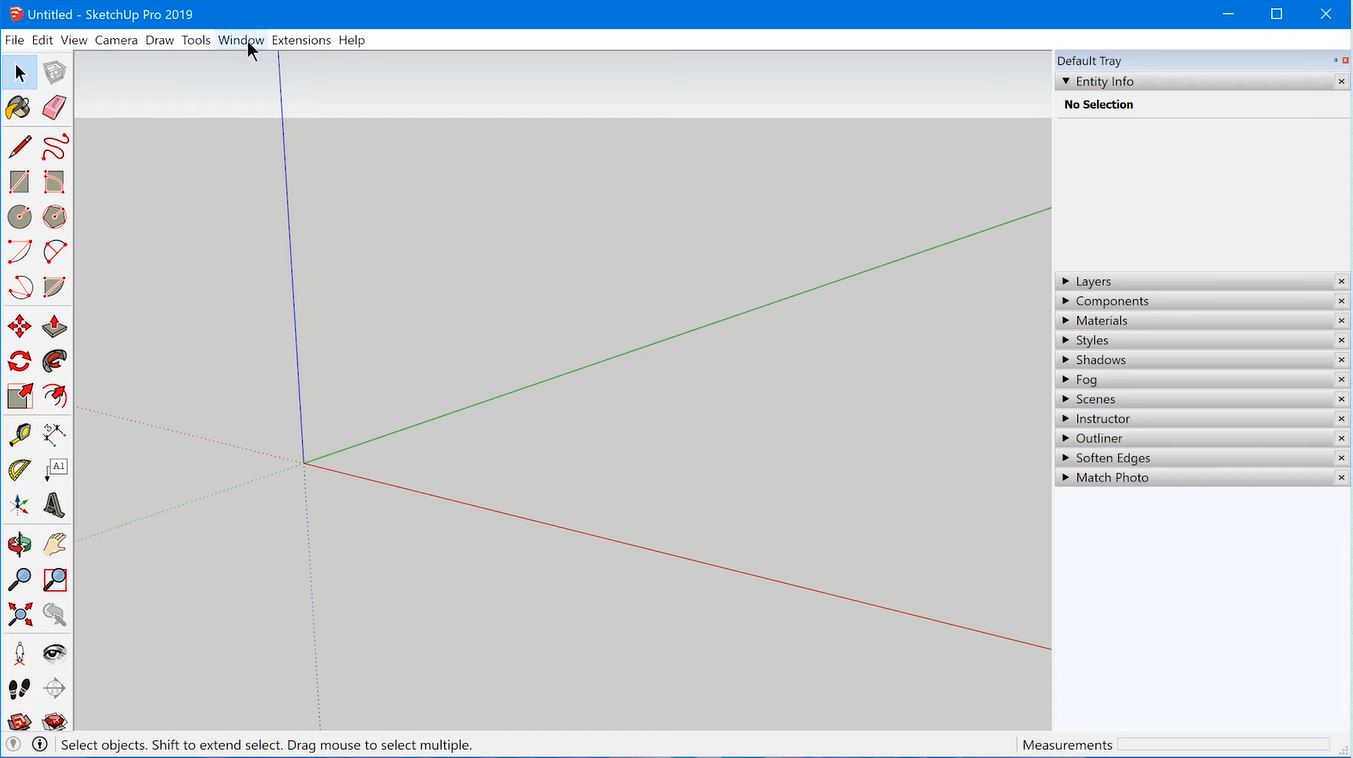
Task: Open the Camera menu
Action: click(x=116, y=40)
